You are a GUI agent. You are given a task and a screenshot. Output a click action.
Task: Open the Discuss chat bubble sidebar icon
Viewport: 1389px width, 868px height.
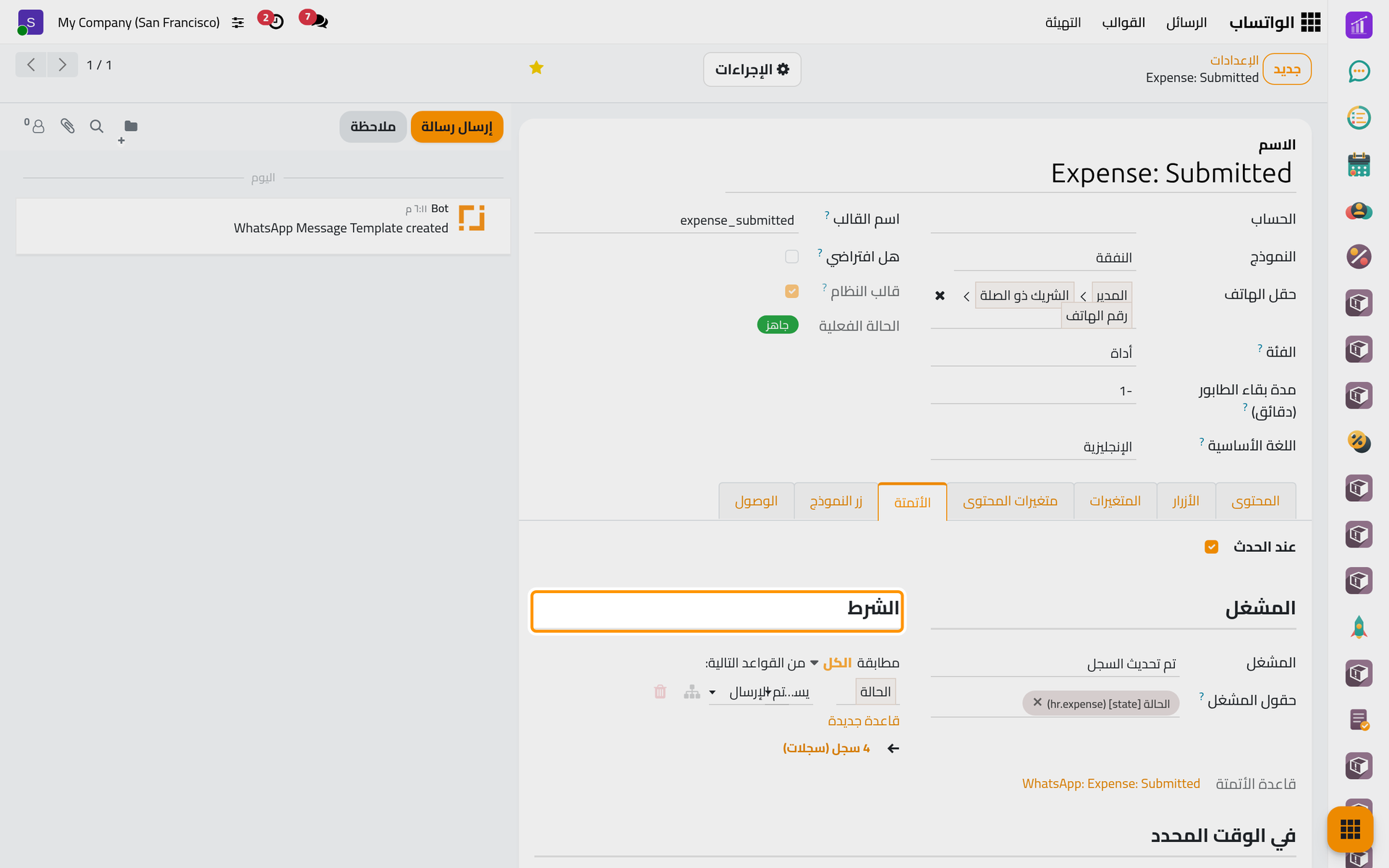pos(1359,71)
